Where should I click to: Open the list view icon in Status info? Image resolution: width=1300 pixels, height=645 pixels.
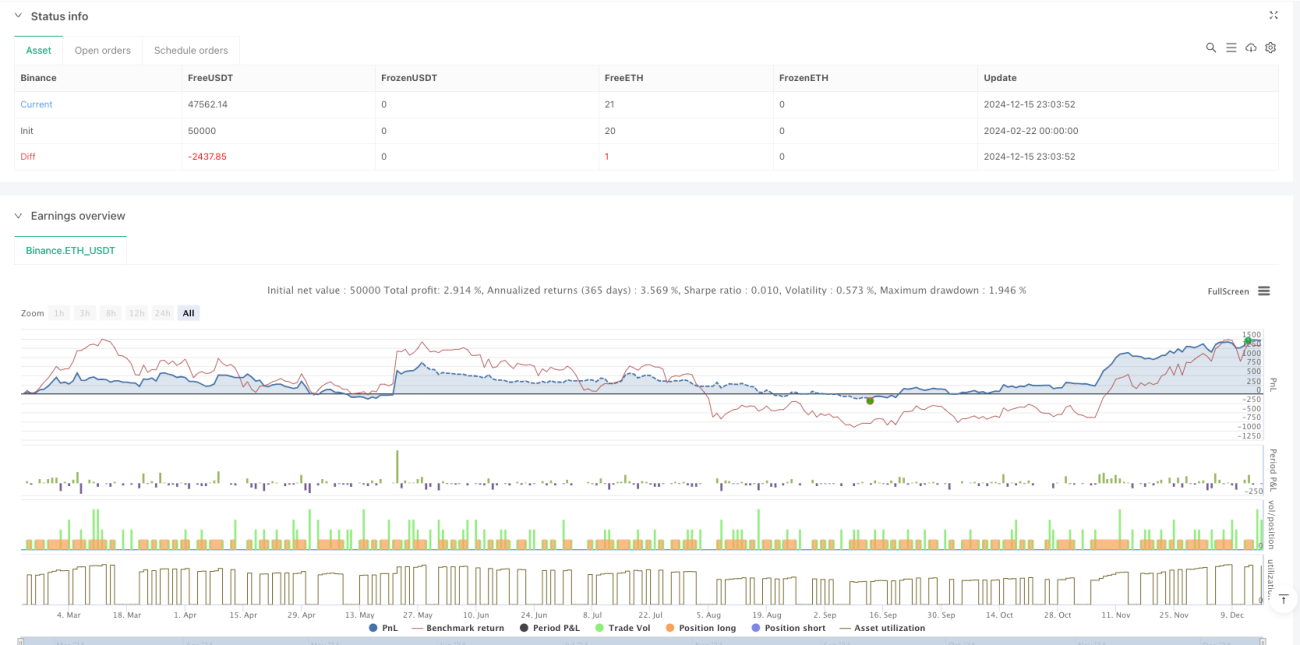click(x=1231, y=48)
